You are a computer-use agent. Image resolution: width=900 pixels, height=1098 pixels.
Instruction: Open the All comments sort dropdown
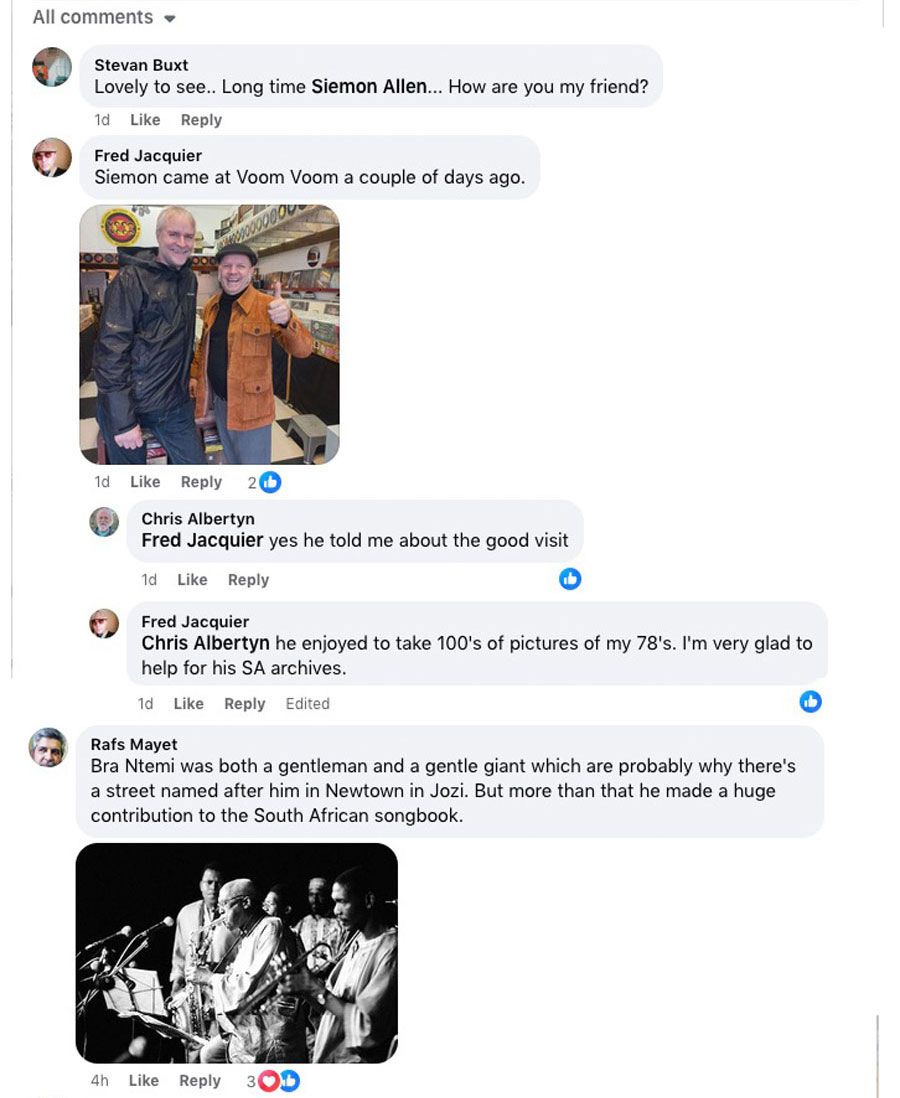point(104,18)
